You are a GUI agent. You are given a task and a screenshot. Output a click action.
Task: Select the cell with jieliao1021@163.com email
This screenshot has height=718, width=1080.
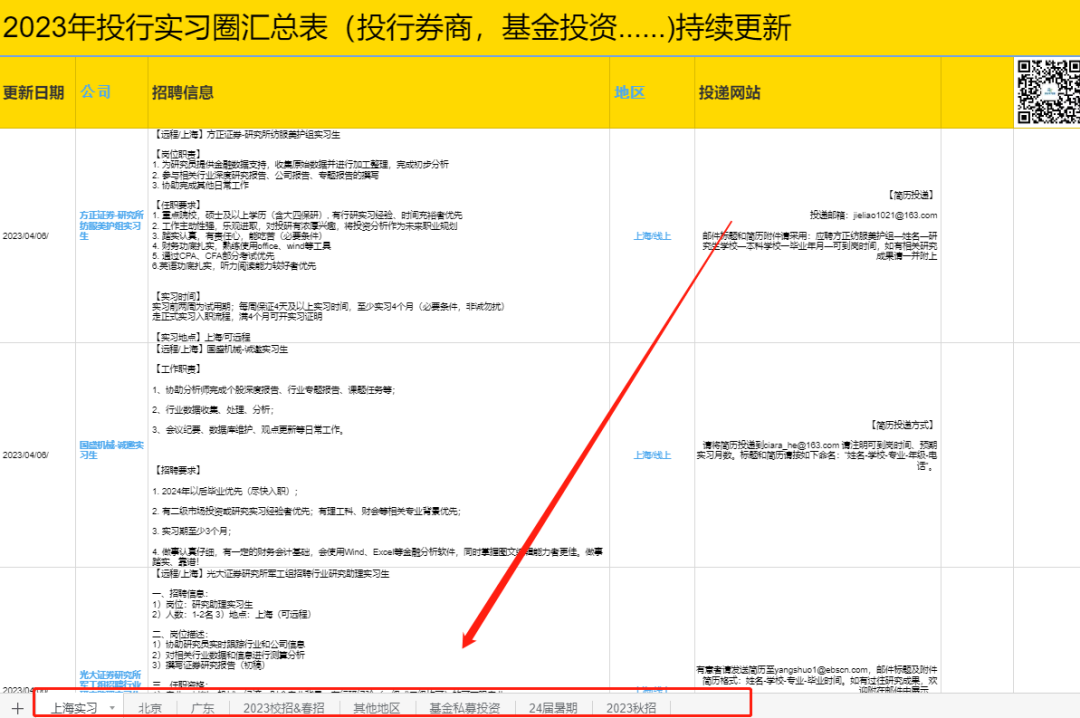click(818, 236)
